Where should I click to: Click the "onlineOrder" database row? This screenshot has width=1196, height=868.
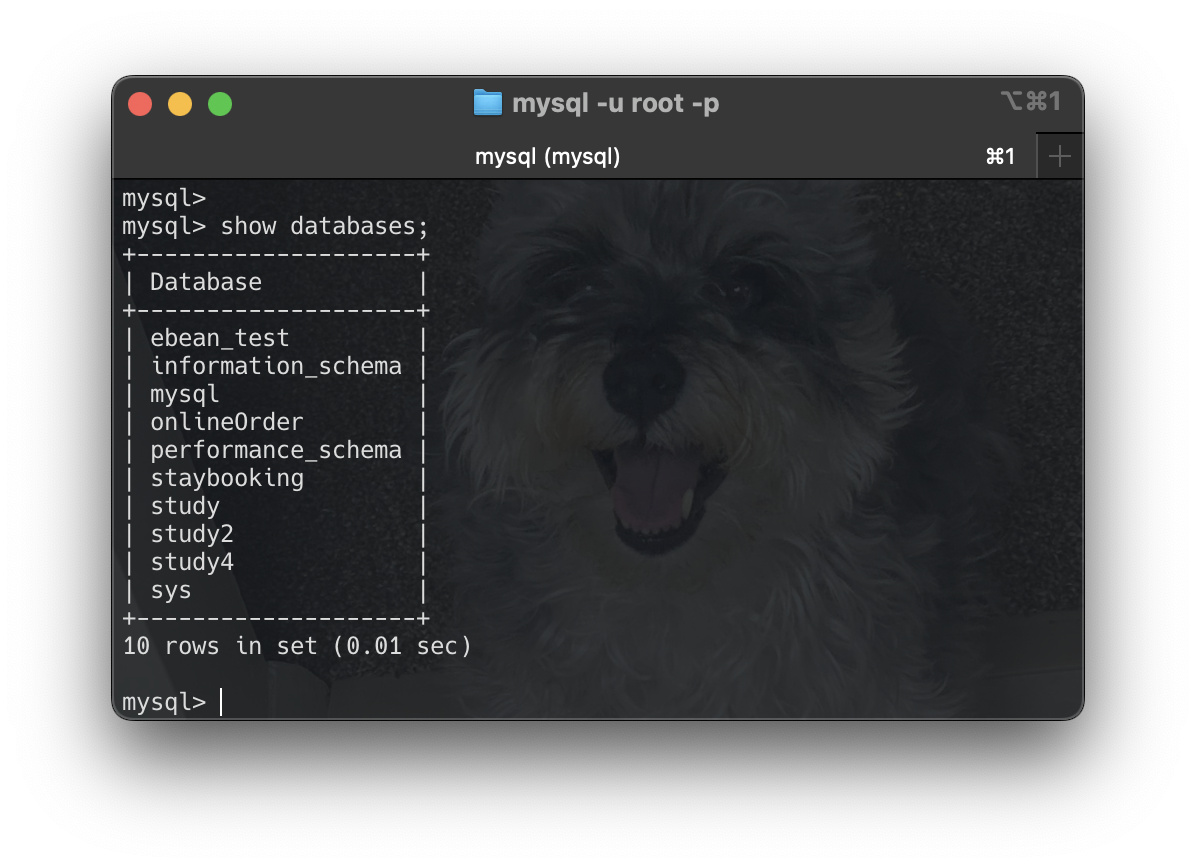click(227, 422)
